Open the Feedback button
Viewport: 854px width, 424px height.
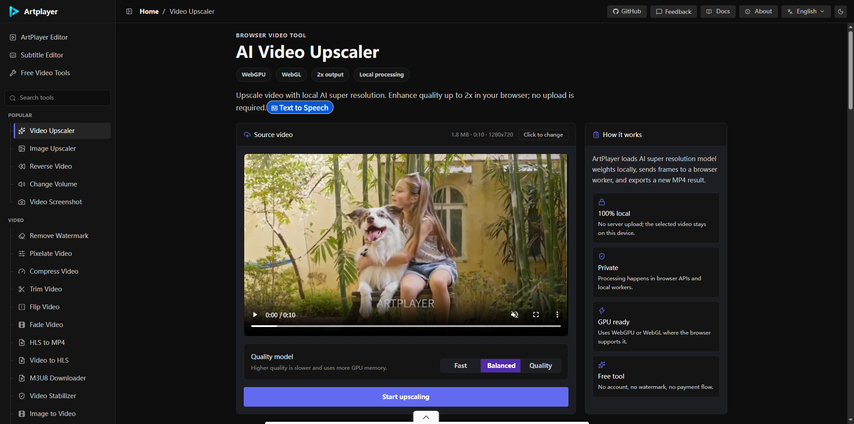click(x=674, y=11)
